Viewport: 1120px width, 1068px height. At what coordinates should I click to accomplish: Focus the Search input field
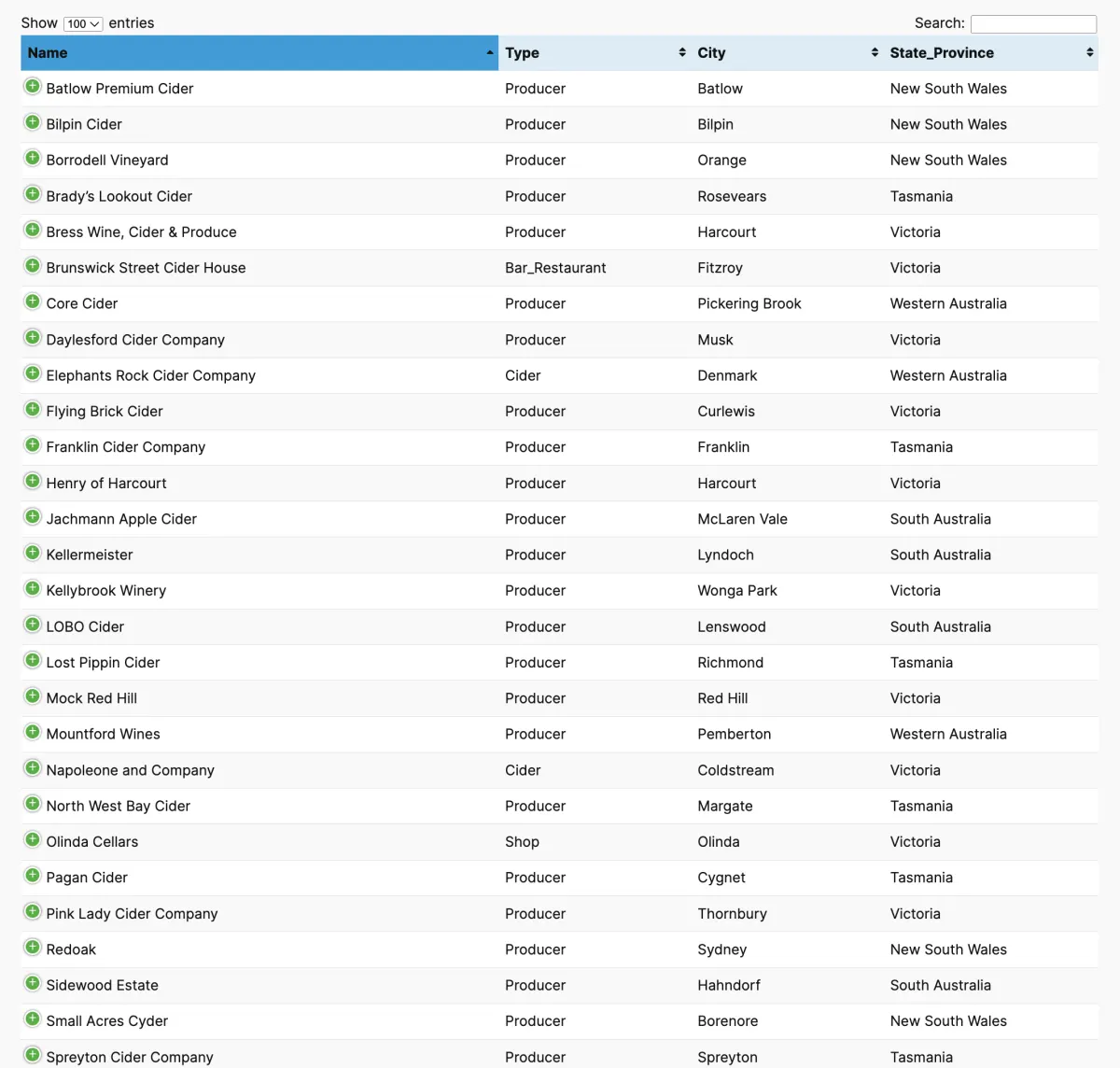click(1033, 23)
